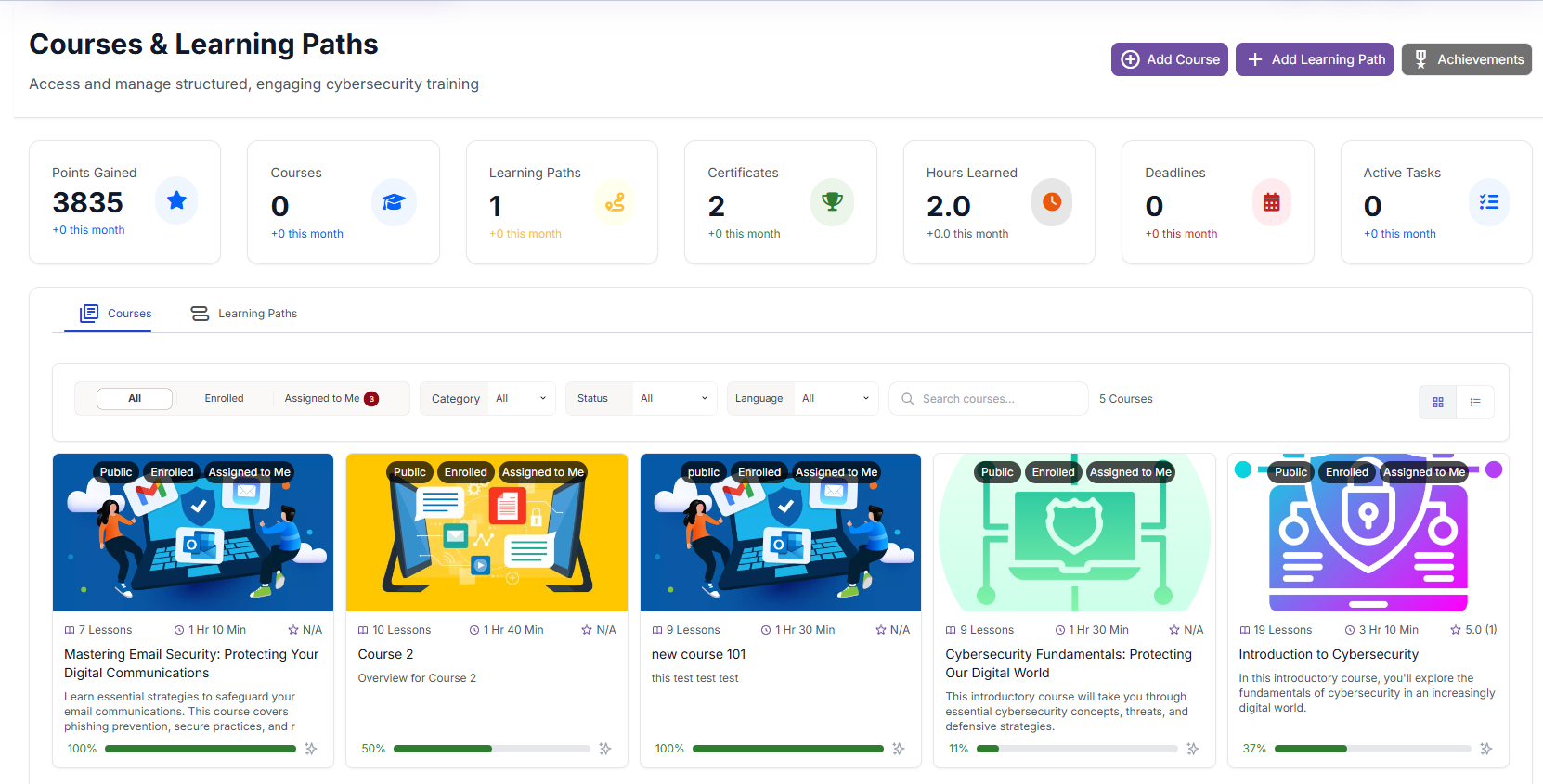Click '+0.0 this month' under Hours Learned
Screen dimensions: 1543x784
point(967,234)
